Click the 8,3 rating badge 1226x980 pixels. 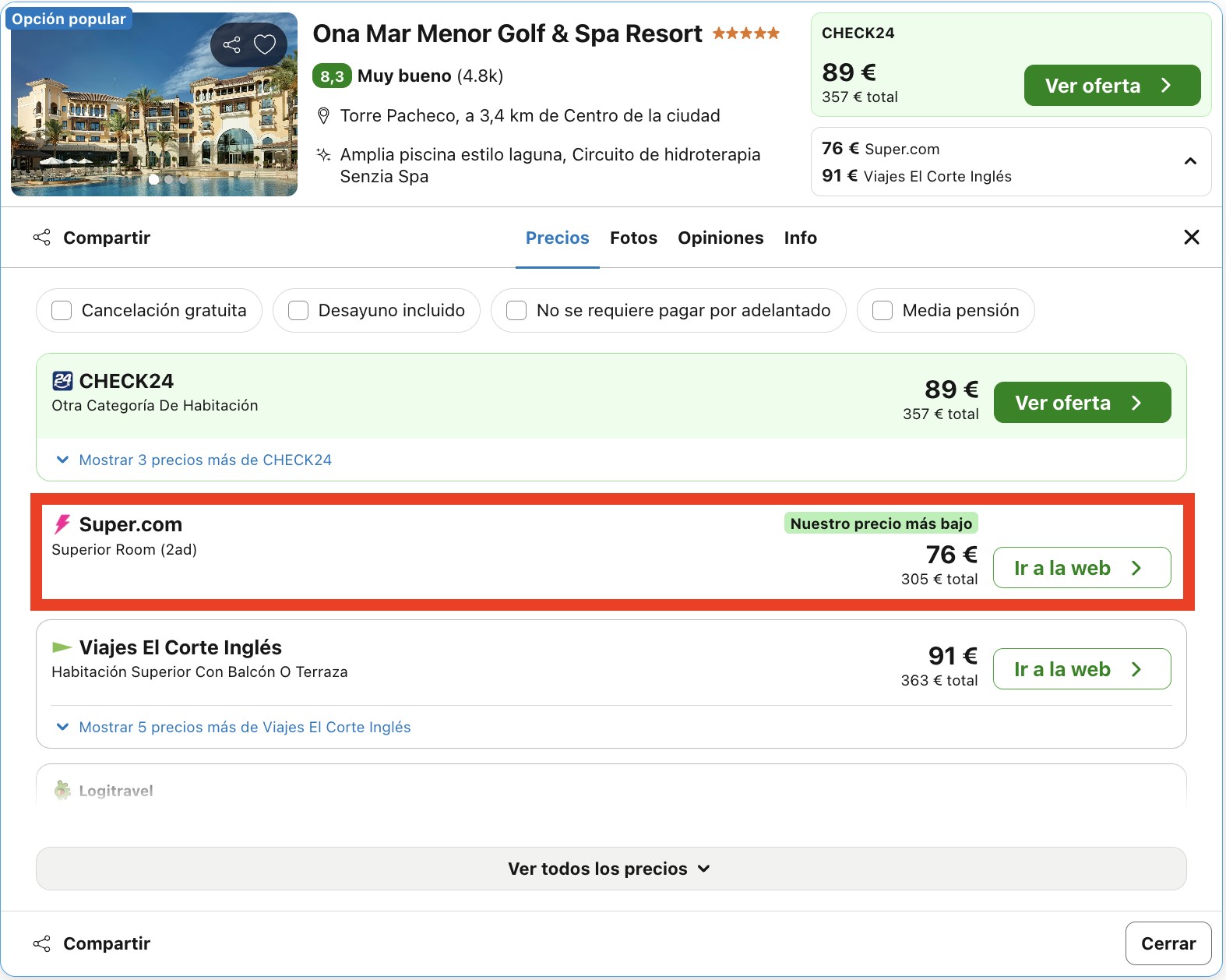click(x=332, y=76)
